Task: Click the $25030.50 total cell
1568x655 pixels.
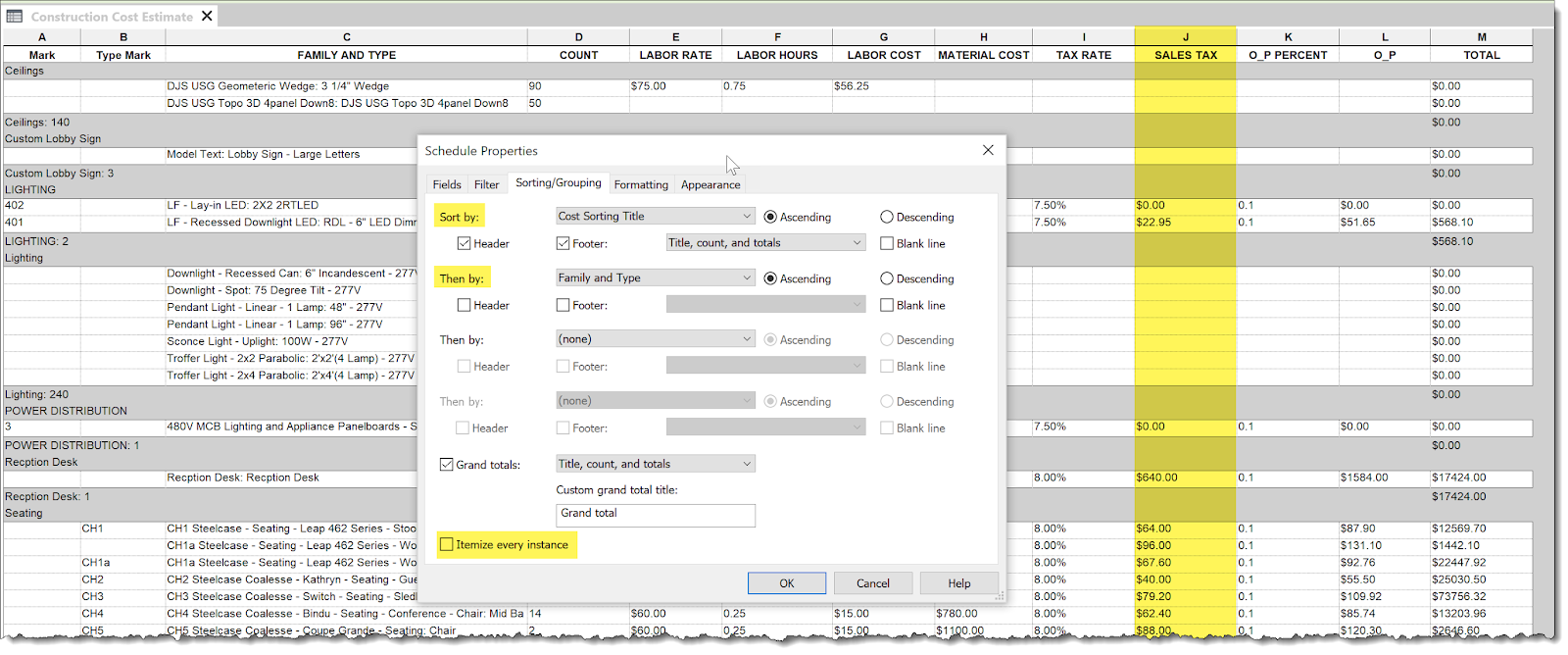Action: pos(1482,579)
